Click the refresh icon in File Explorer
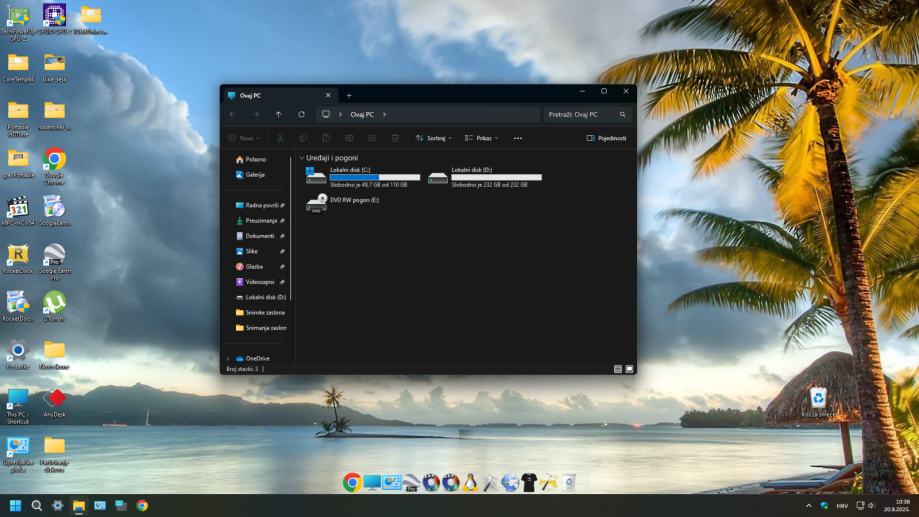Viewport: 919px width, 517px height. click(x=301, y=114)
